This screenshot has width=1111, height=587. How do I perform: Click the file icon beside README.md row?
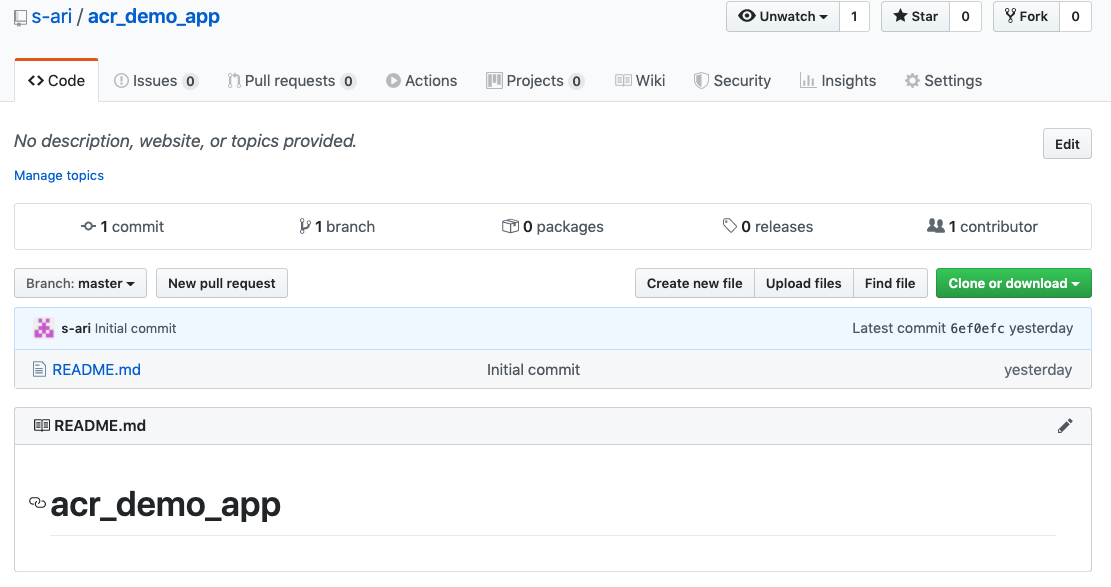[x=40, y=369]
